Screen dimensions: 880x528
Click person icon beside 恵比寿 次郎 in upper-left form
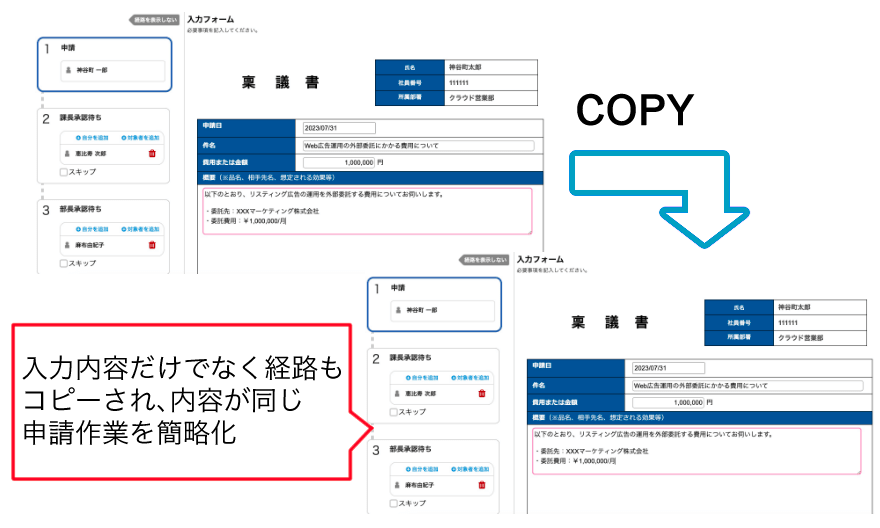(67, 153)
